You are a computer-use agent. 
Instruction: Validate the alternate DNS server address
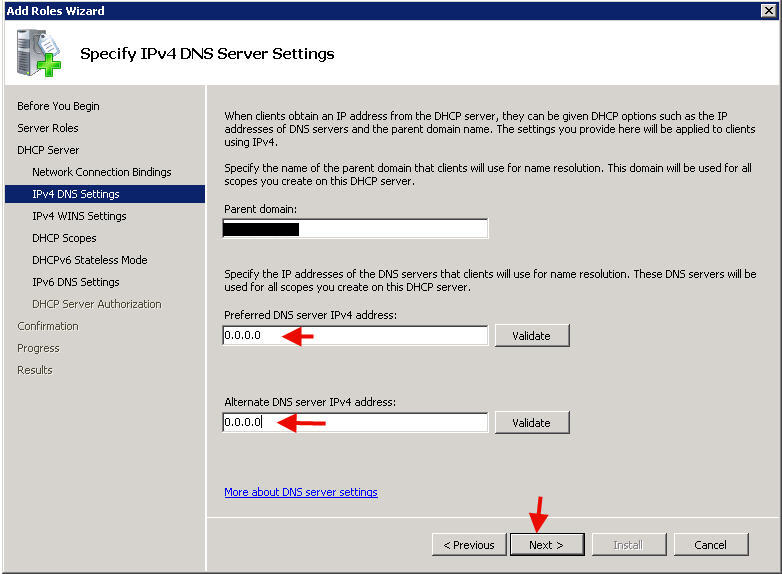click(x=531, y=423)
